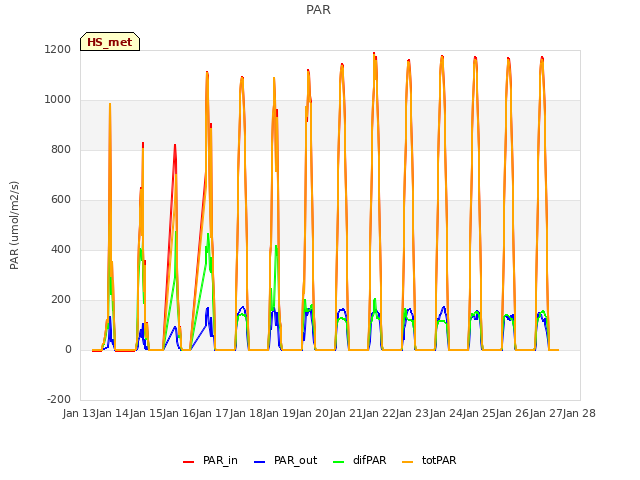640x480 pixels.
Task: Toggle the totPAR legend entry
Action: coord(429,460)
